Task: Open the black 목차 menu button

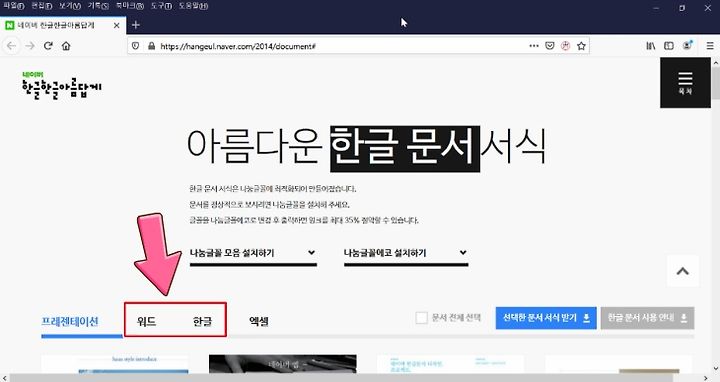Action: click(685, 83)
